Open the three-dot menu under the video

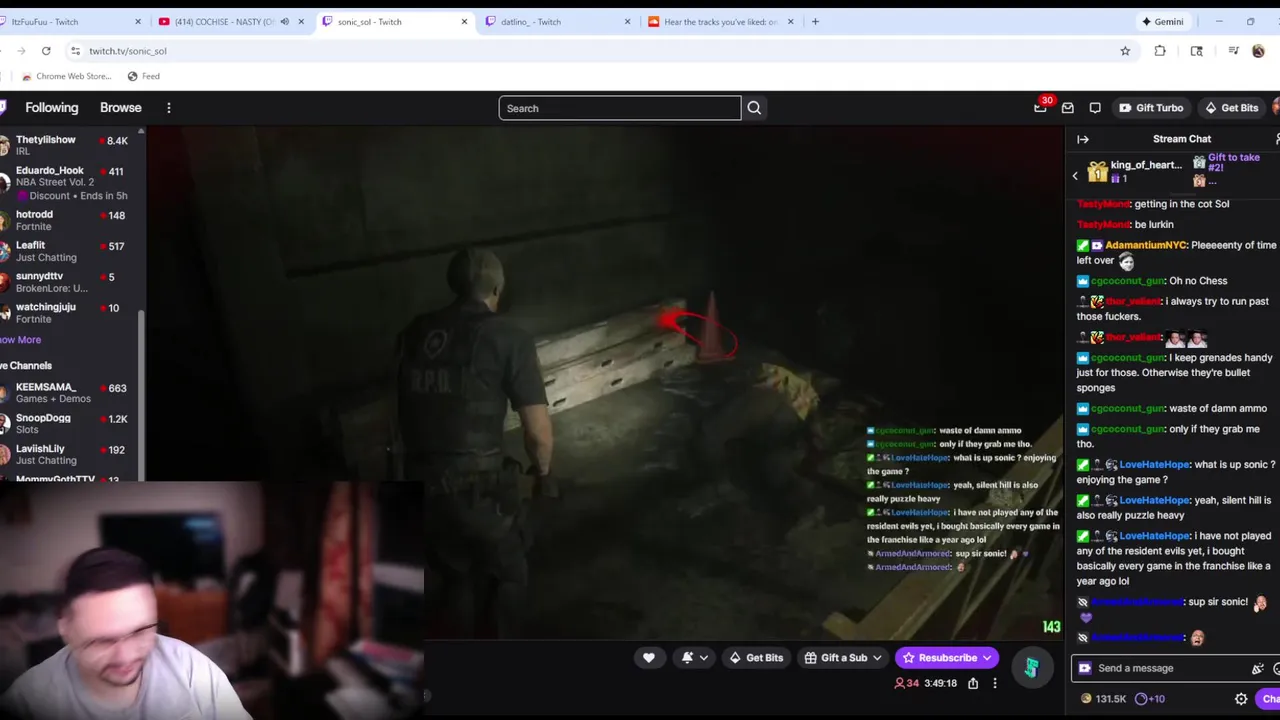[x=994, y=683]
